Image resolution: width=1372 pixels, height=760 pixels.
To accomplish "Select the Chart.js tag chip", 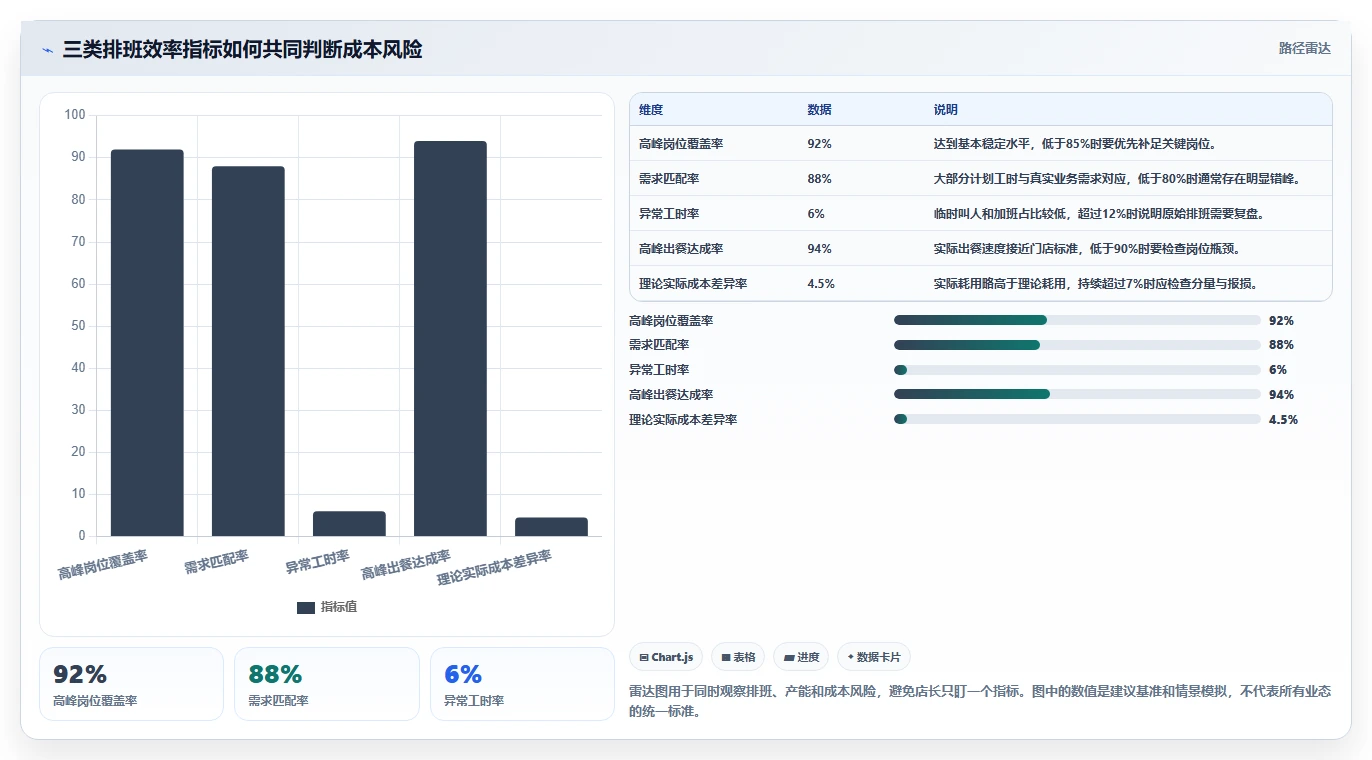I will pyautogui.click(x=666, y=657).
